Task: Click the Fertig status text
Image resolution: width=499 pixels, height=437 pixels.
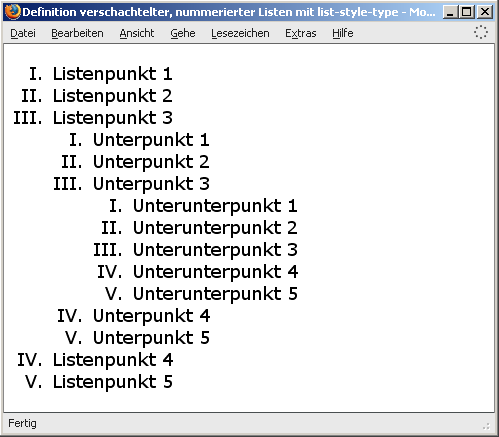Action: 22,423
